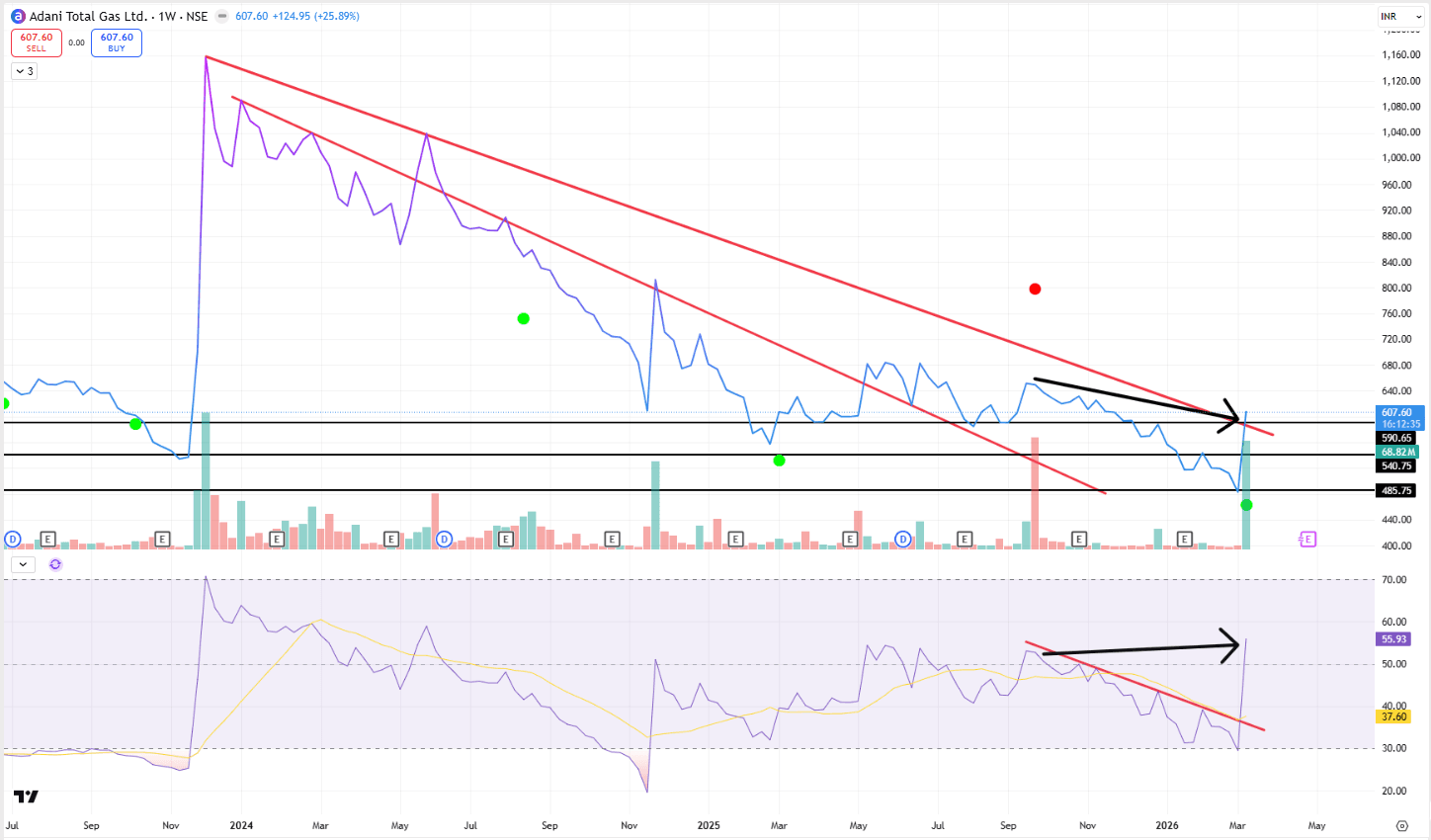Open the earnings marker near November 2025

pos(1079,539)
